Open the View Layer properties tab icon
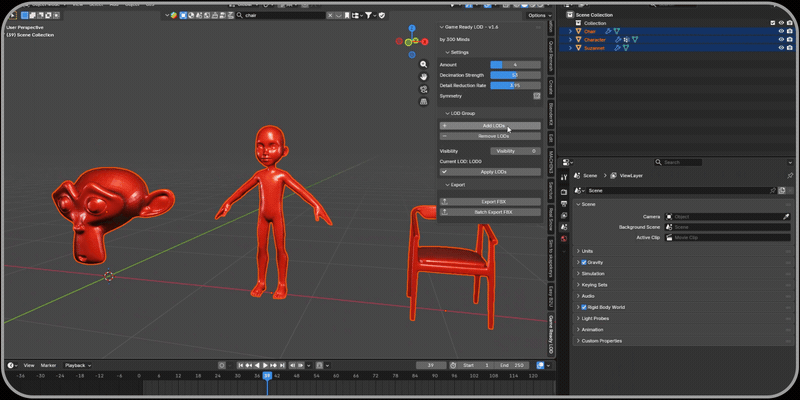This screenshot has height=400, width=800. coord(564,215)
